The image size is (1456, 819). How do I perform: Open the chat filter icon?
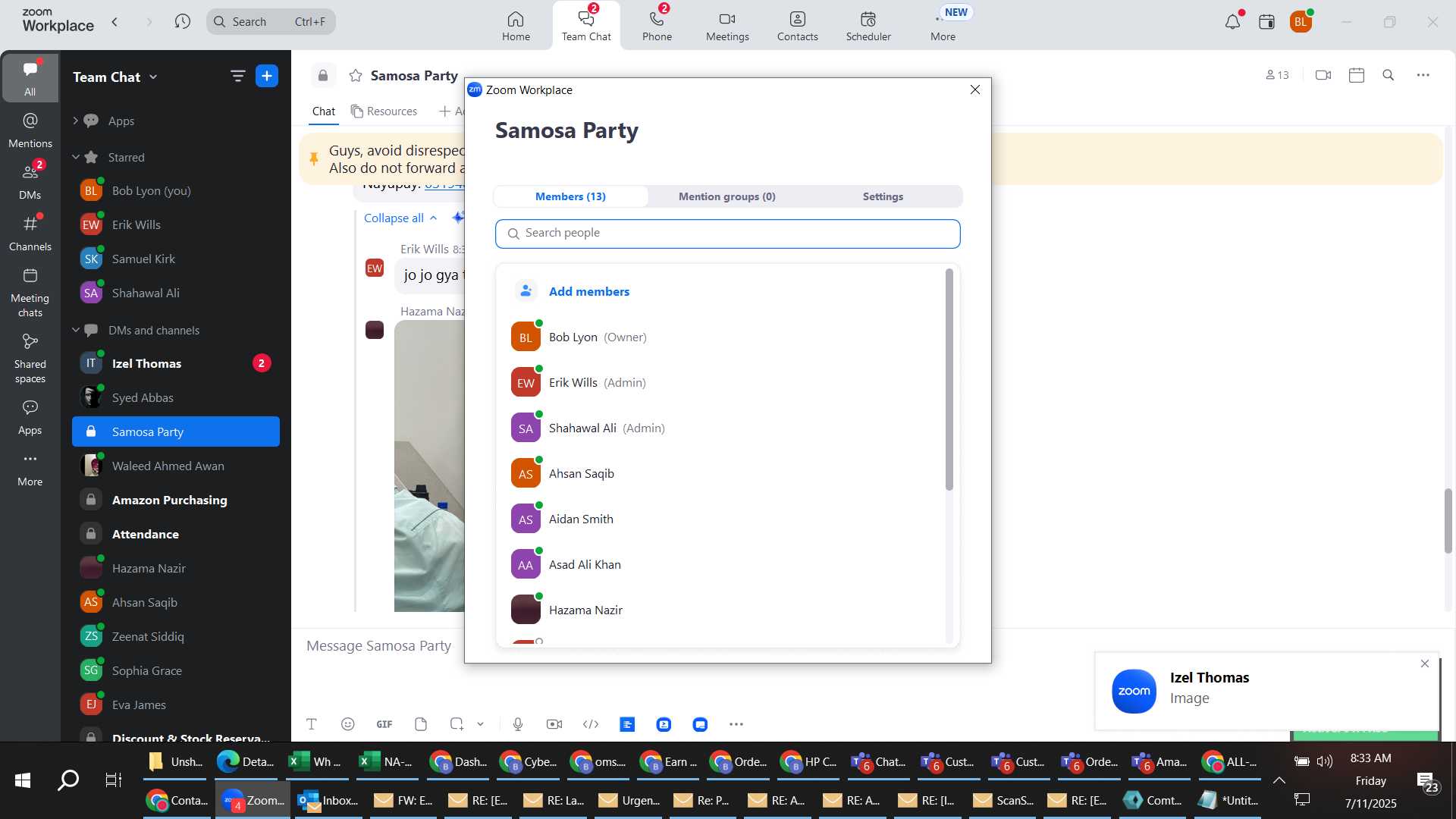pyautogui.click(x=237, y=76)
